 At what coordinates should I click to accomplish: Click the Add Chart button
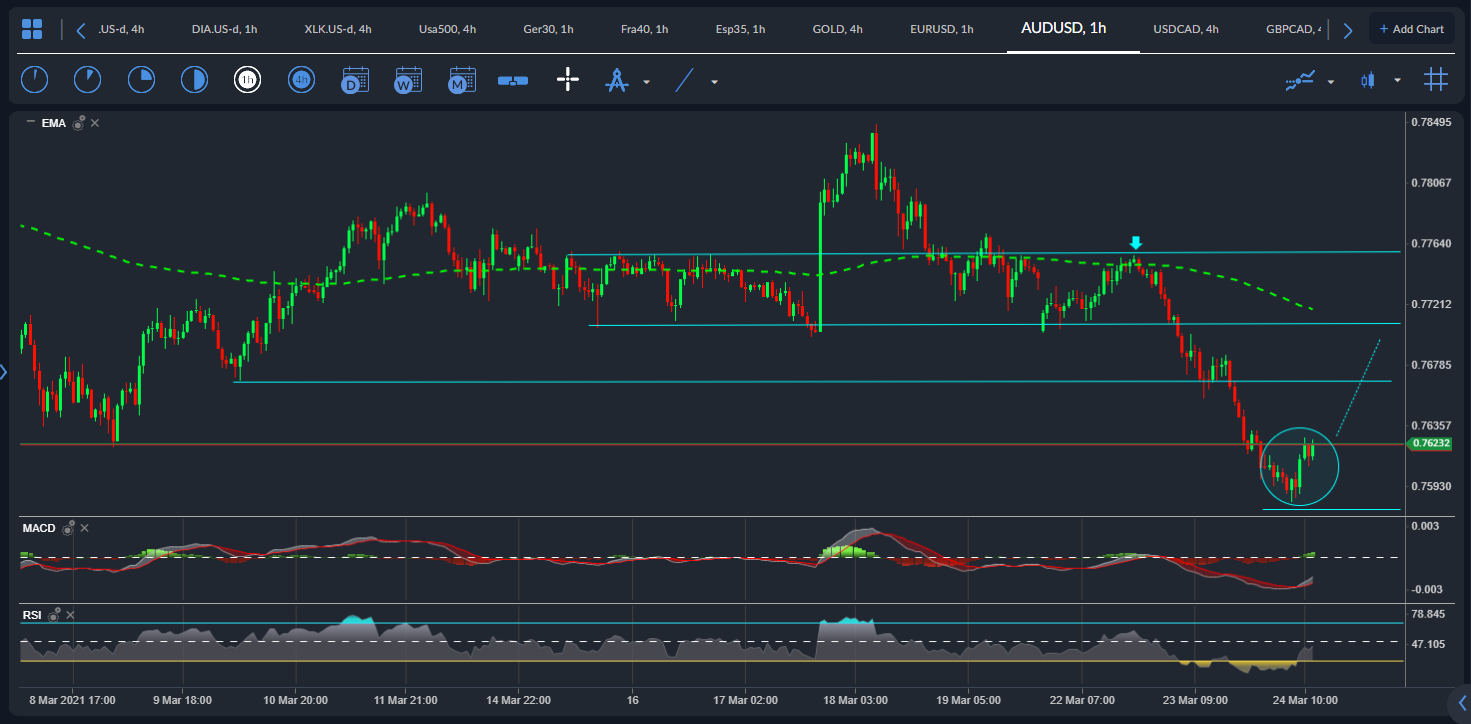pyautogui.click(x=1411, y=29)
